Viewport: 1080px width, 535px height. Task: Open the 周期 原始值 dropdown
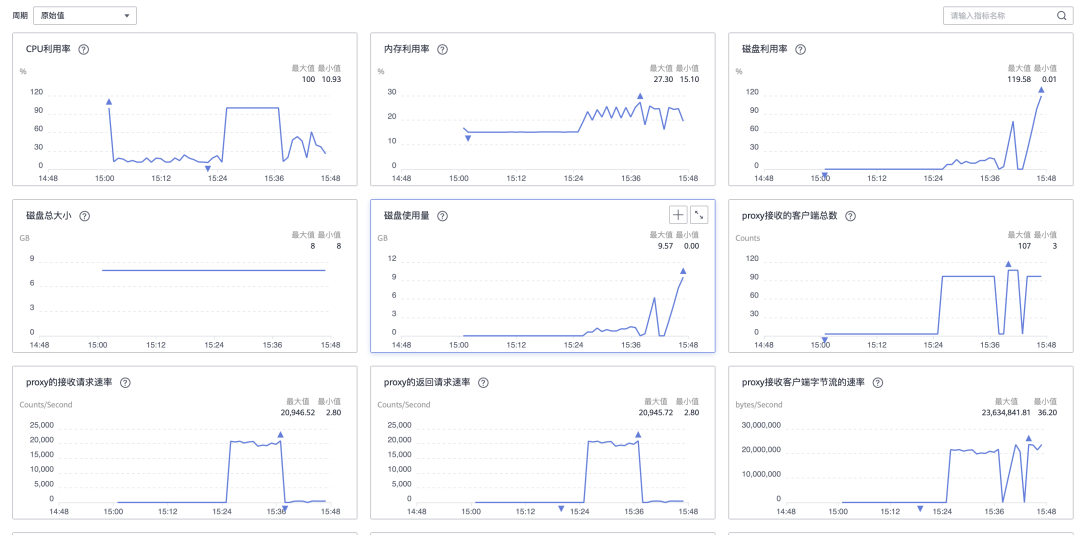pyautogui.click(x=85, y=16)
